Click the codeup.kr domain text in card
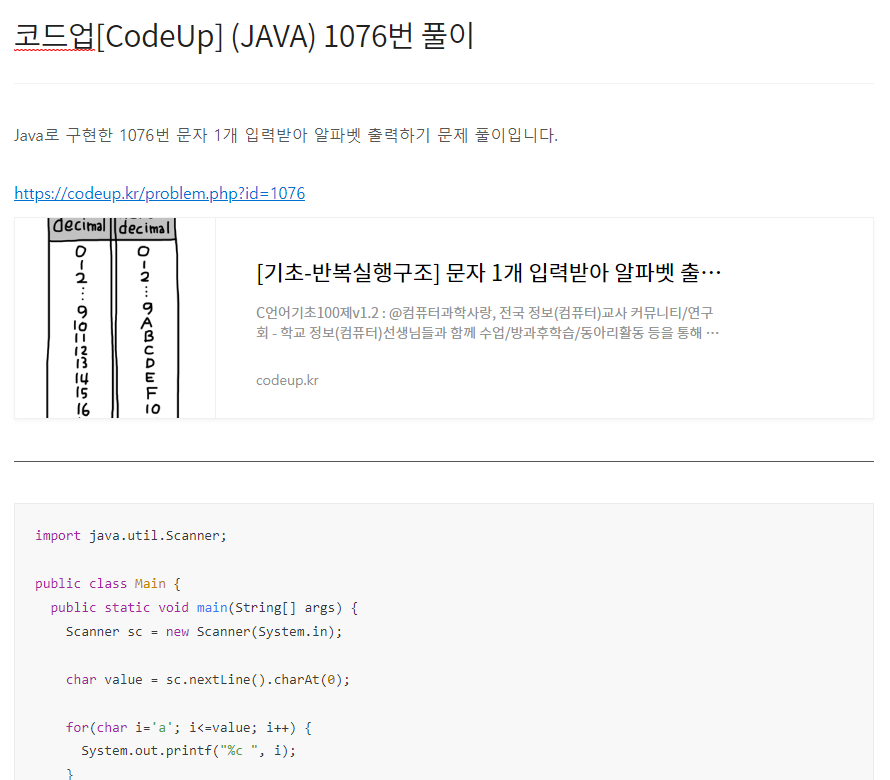The height and width of the screenshot is (780, 890). coord(287,380)
